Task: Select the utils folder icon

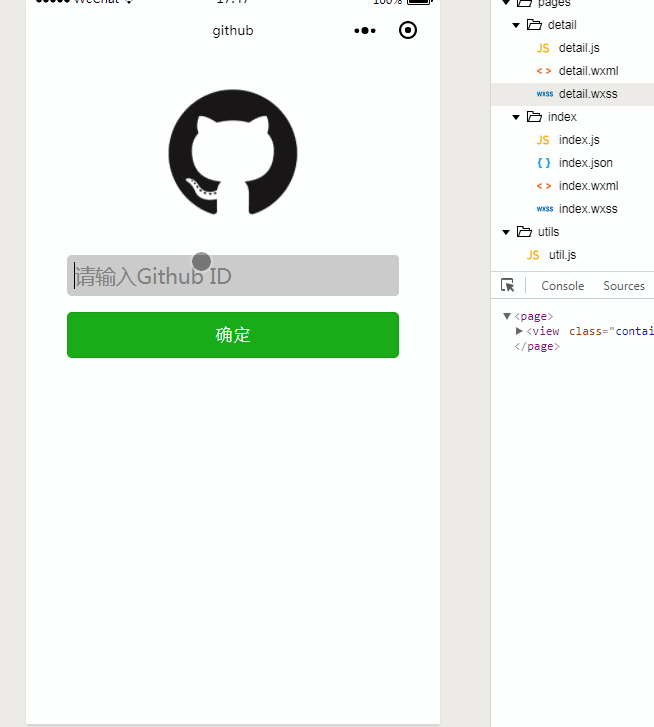Action: (524, 231)
